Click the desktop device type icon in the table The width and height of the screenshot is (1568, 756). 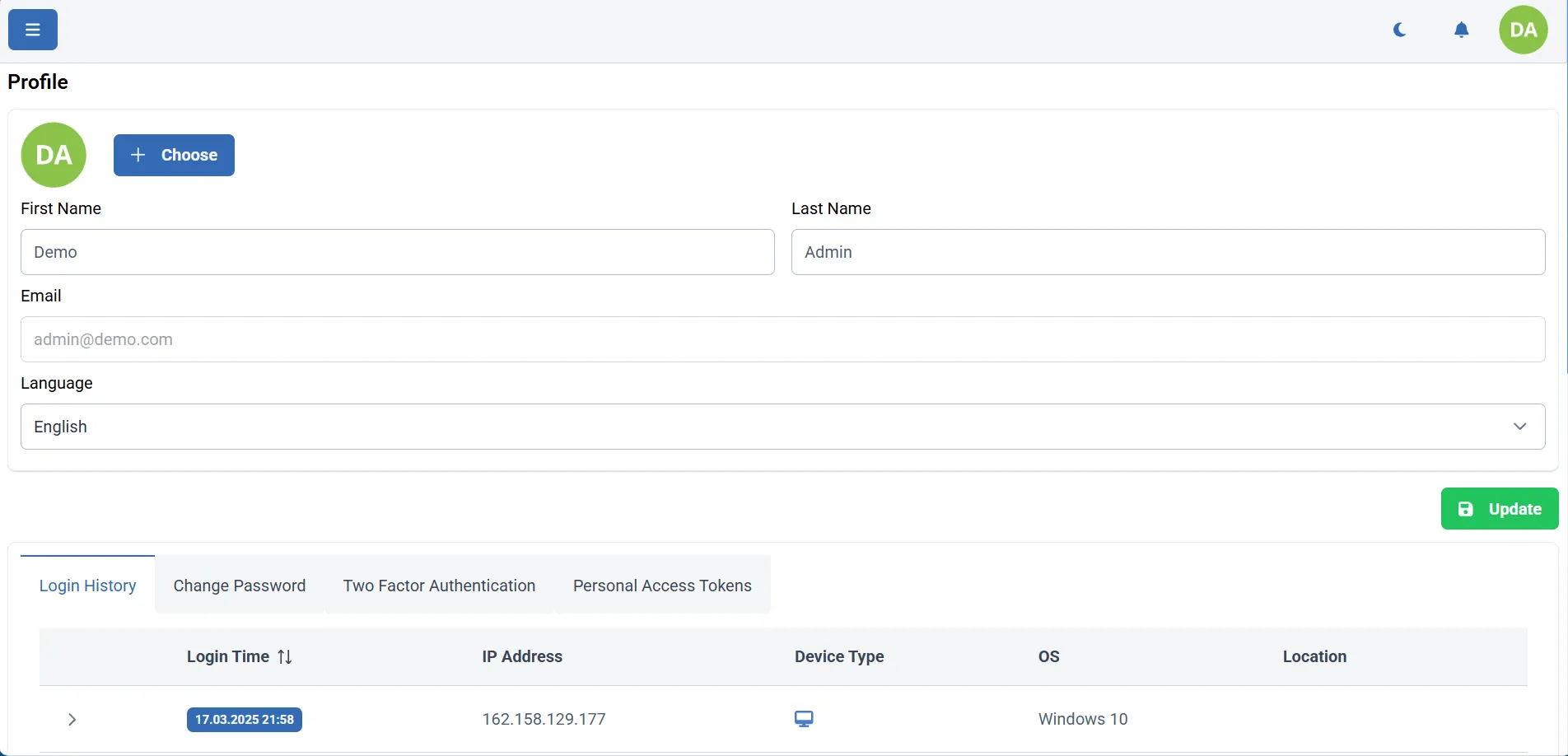pos(804,718)
